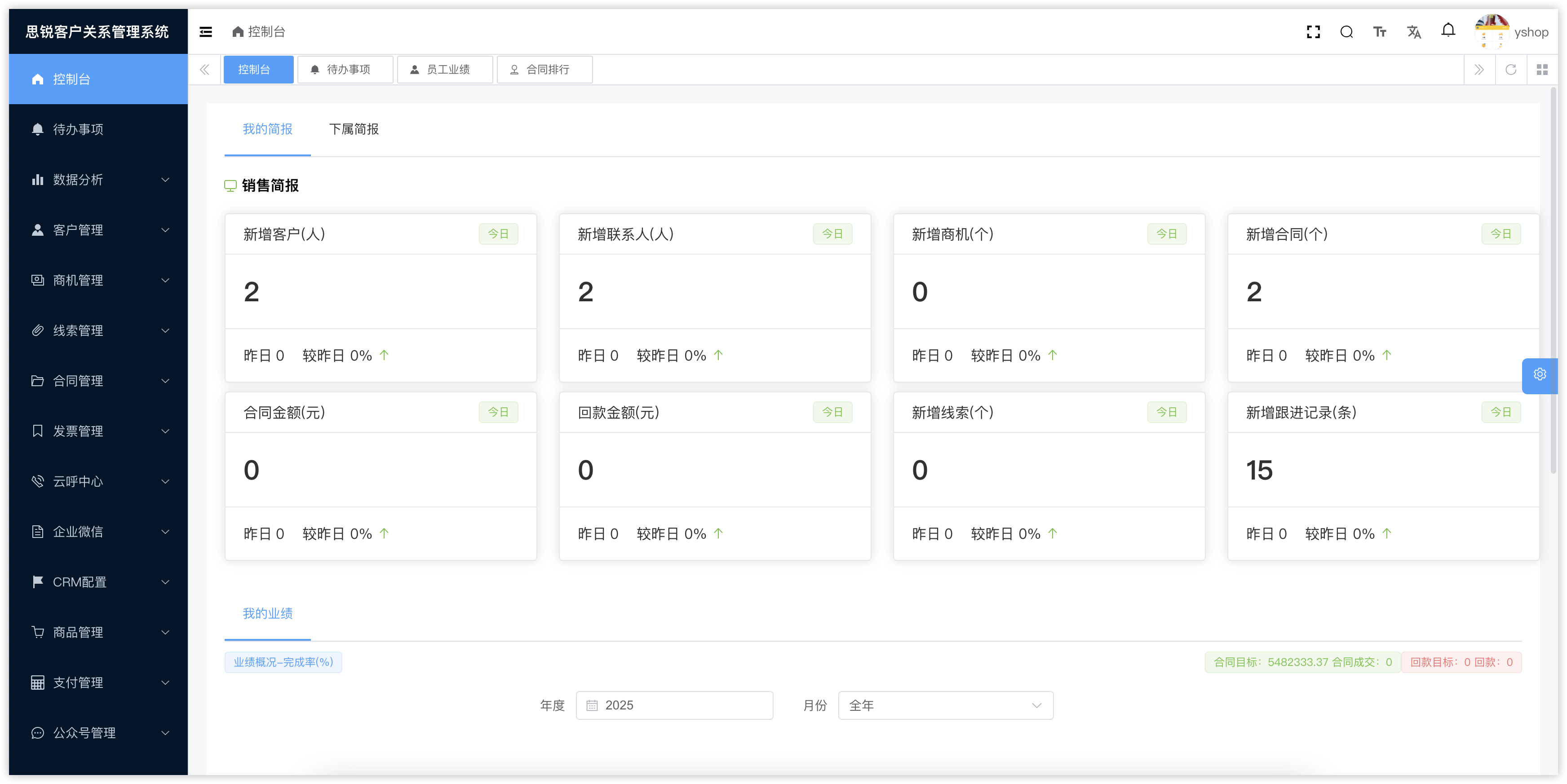Click the yshop username
Viewport: 1567px width, 784px height.
tap(1531, 31)
